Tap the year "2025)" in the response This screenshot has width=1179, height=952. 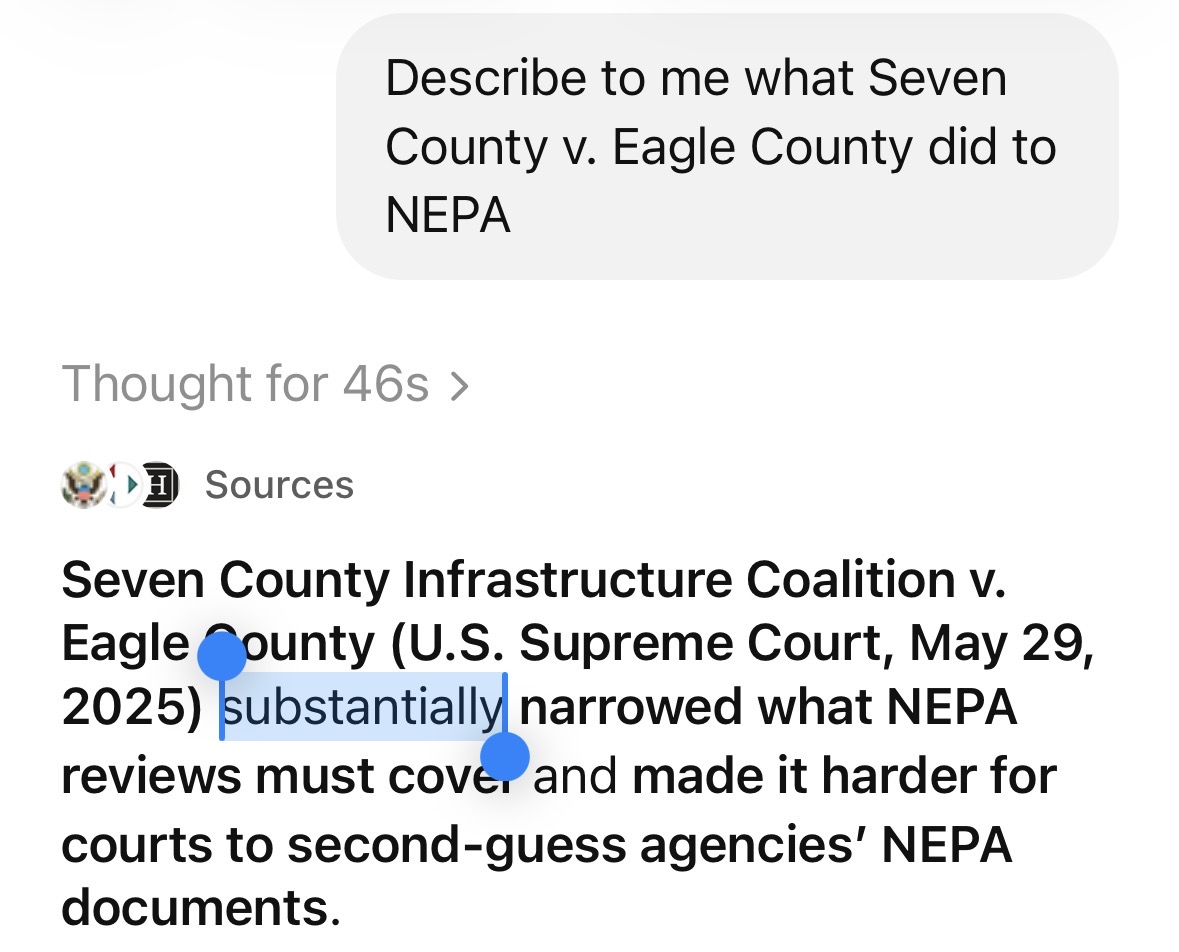[x=132, y=708]
